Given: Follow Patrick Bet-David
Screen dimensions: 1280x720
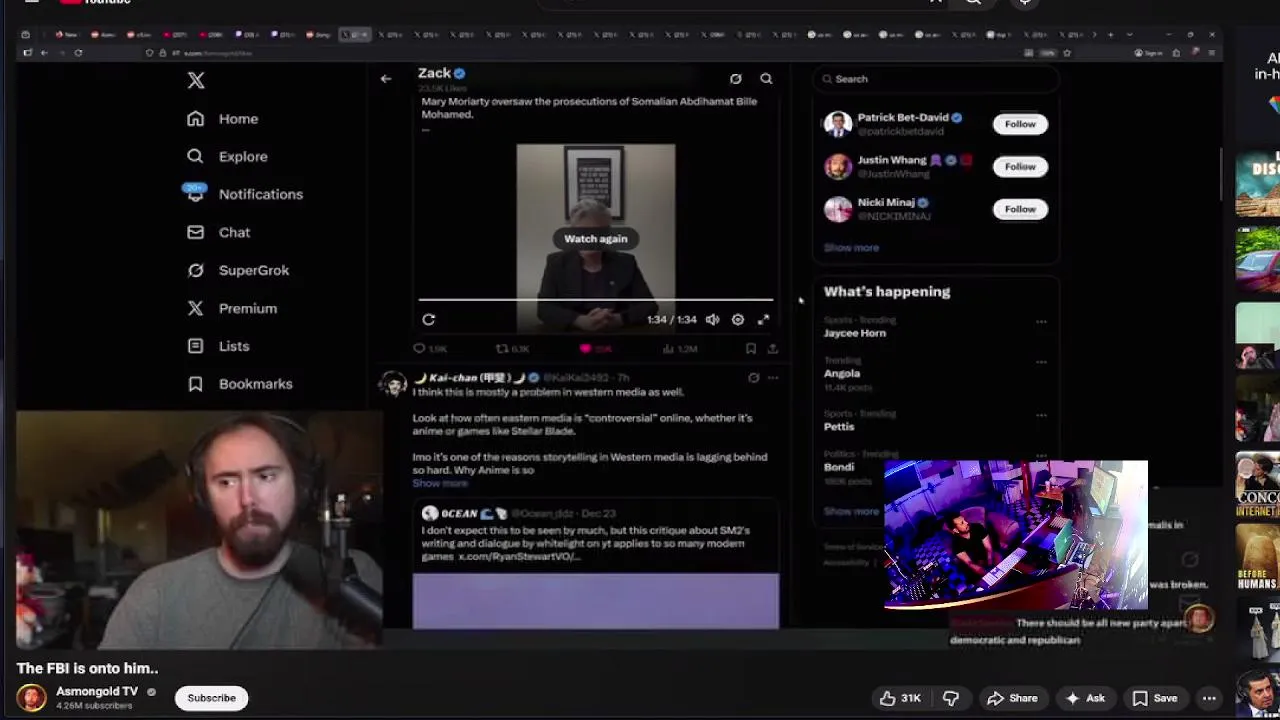Looking at the screenshot, I should click(1020, 124).
